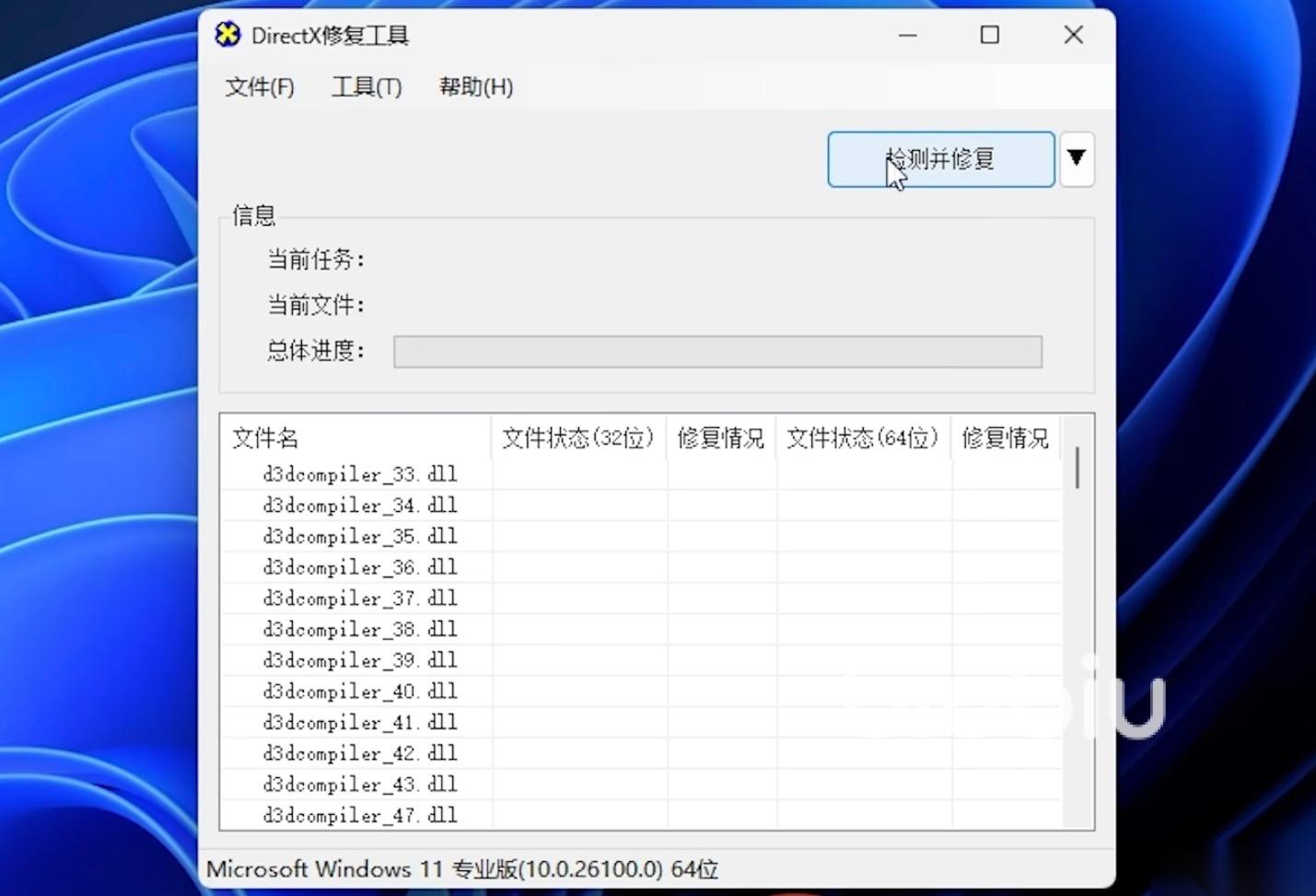Minimize the DirectX repair tool window
The width and height of the screenshot is (1316, 896).
[x=908, y=35]
